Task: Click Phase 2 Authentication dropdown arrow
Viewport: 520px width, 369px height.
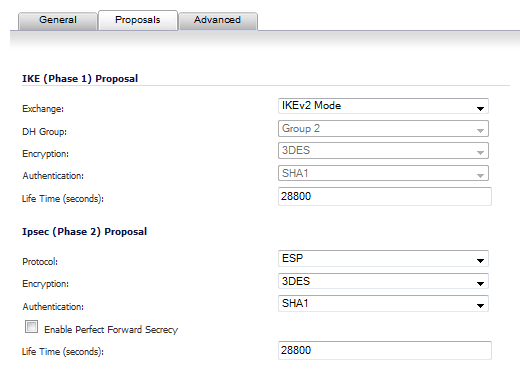Action: click(x=480, y=306)
